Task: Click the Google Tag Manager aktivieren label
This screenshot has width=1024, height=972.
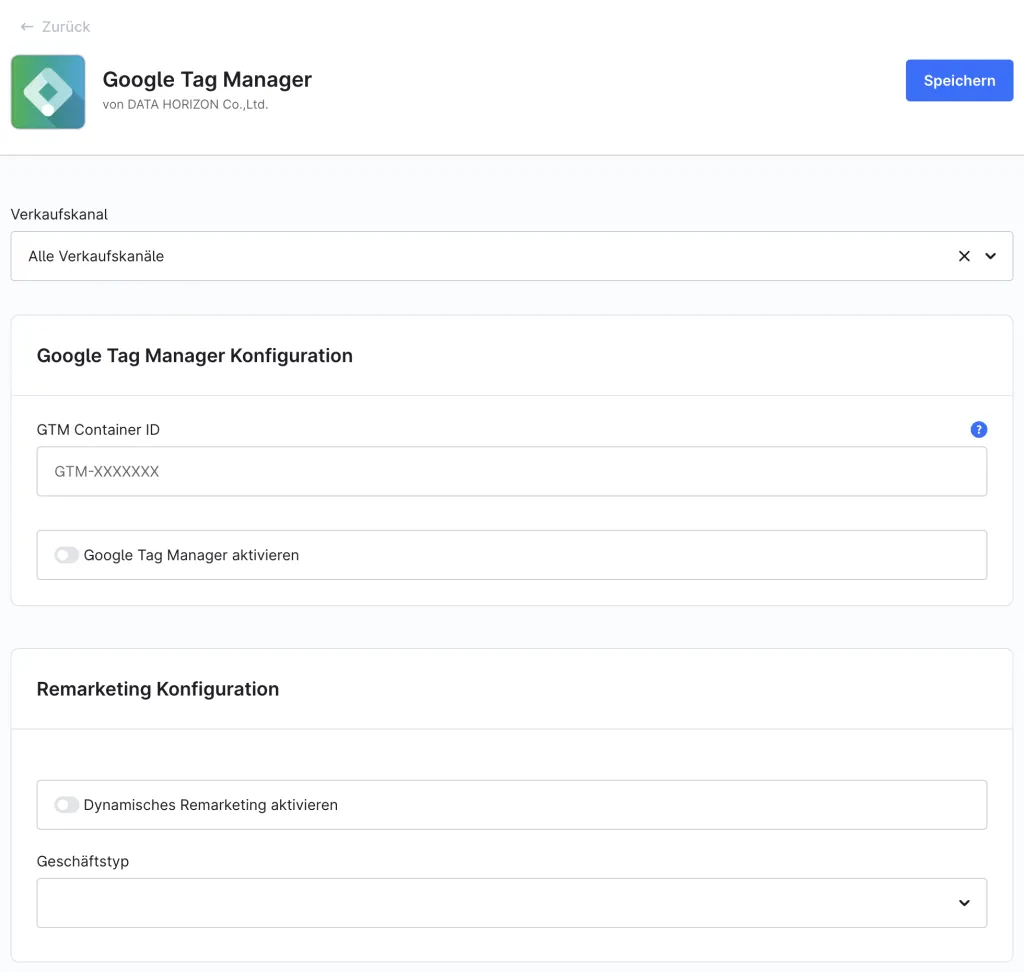Action: pyautogui.click(x=191, y=555)
